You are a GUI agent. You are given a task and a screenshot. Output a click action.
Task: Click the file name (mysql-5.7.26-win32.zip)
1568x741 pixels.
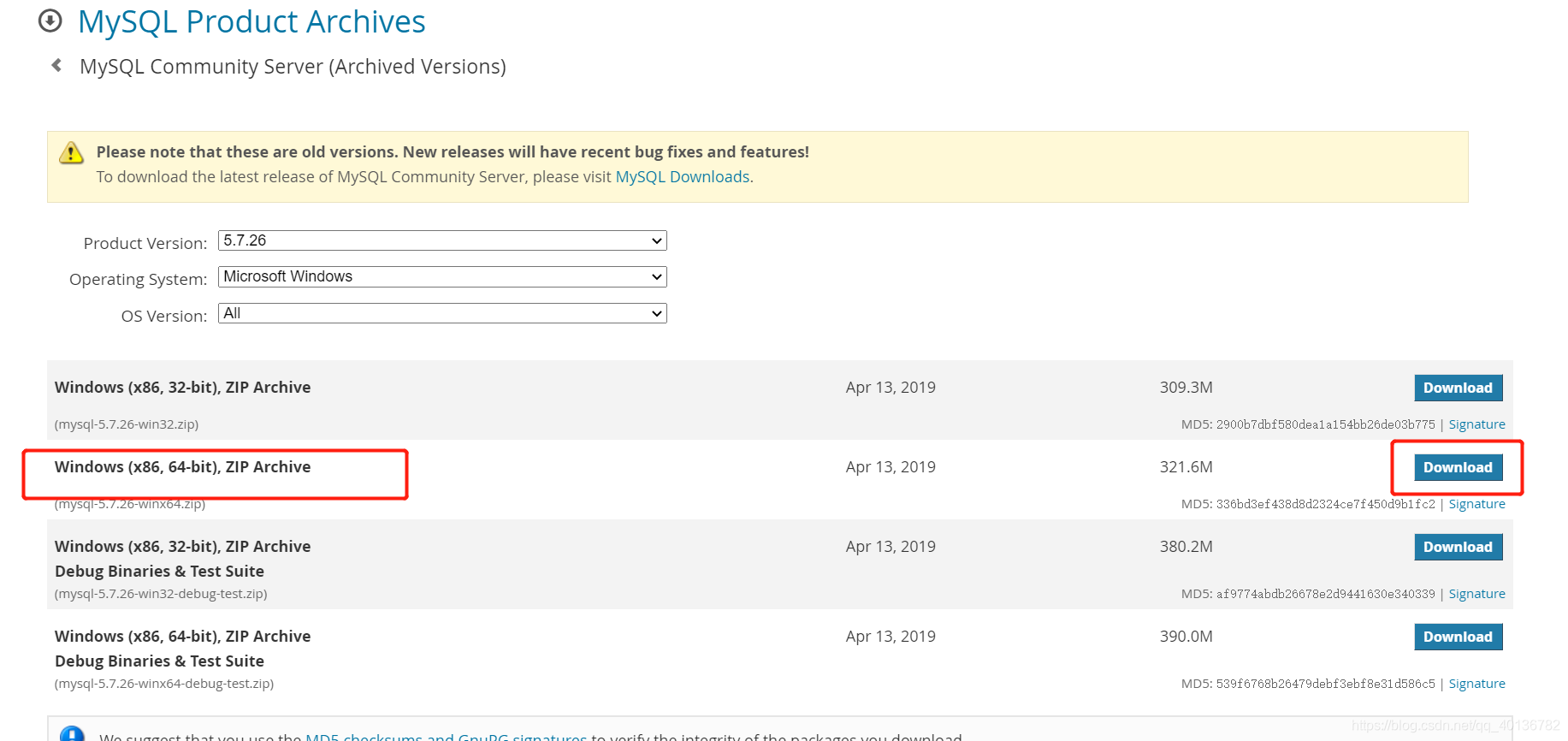click(127, 424)
